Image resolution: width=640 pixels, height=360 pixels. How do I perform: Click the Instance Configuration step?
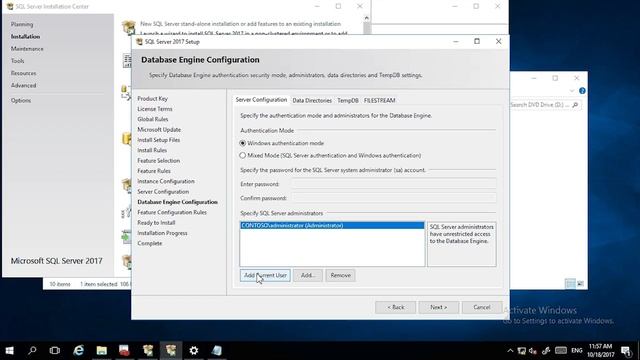click(166, 181)
